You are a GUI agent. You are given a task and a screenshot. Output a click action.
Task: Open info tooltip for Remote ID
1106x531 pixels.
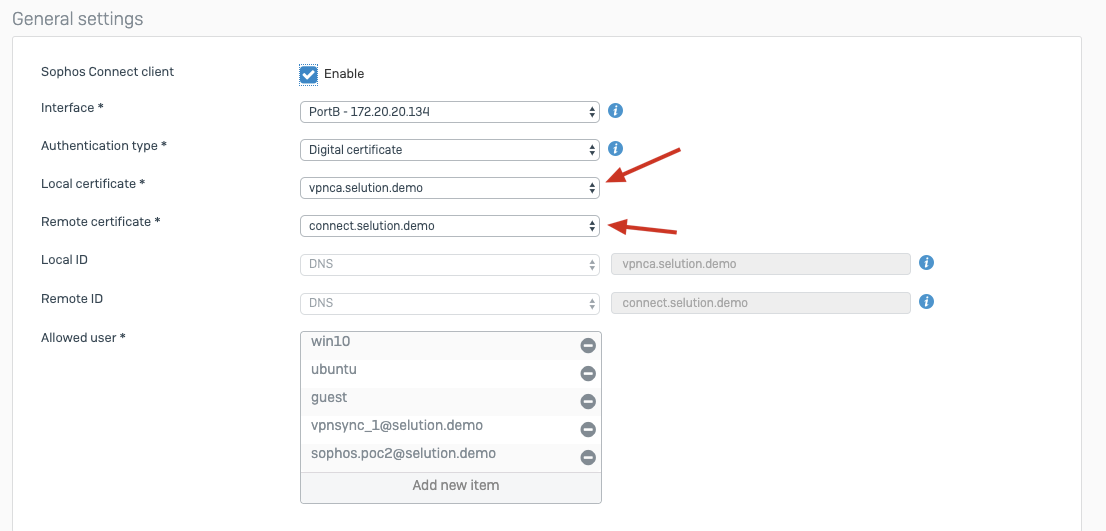pos(927,302)
